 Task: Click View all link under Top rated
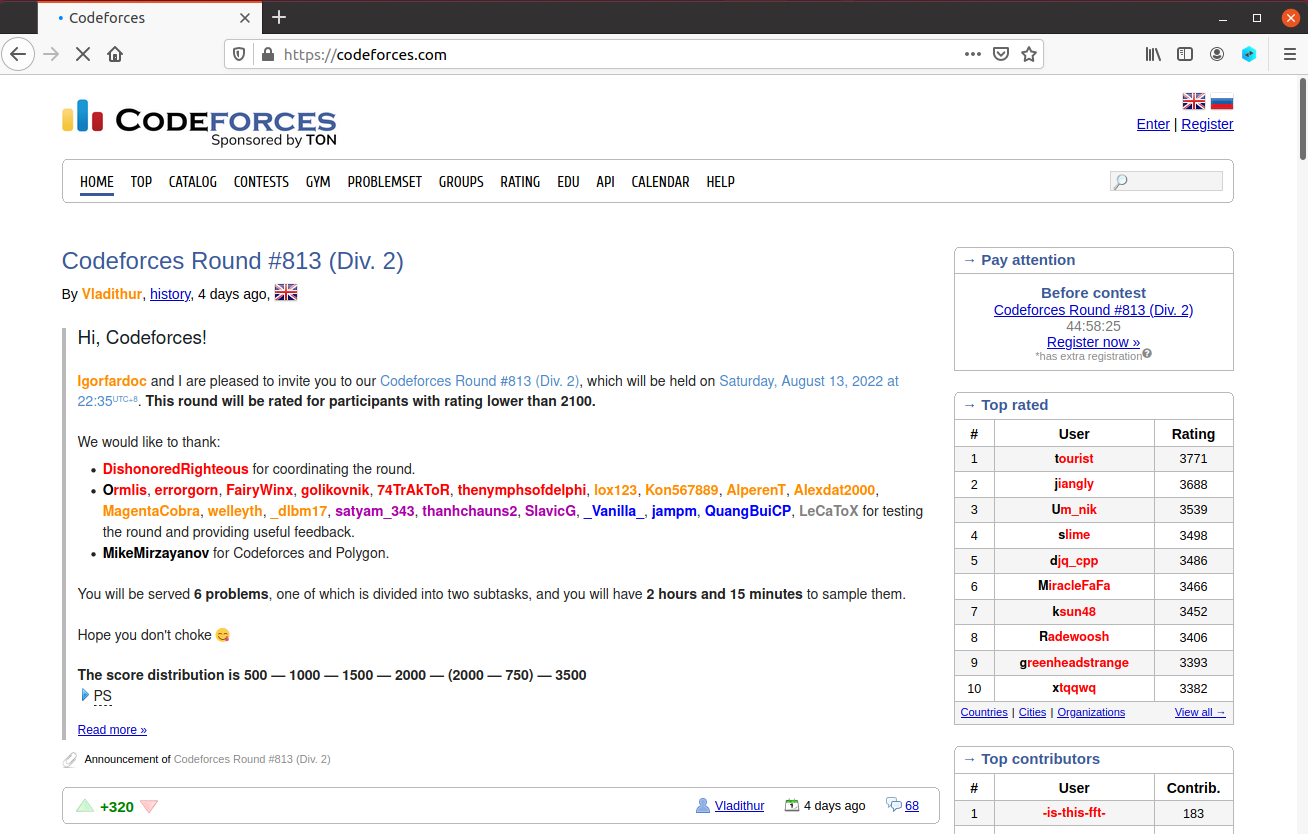[1200, 712]
